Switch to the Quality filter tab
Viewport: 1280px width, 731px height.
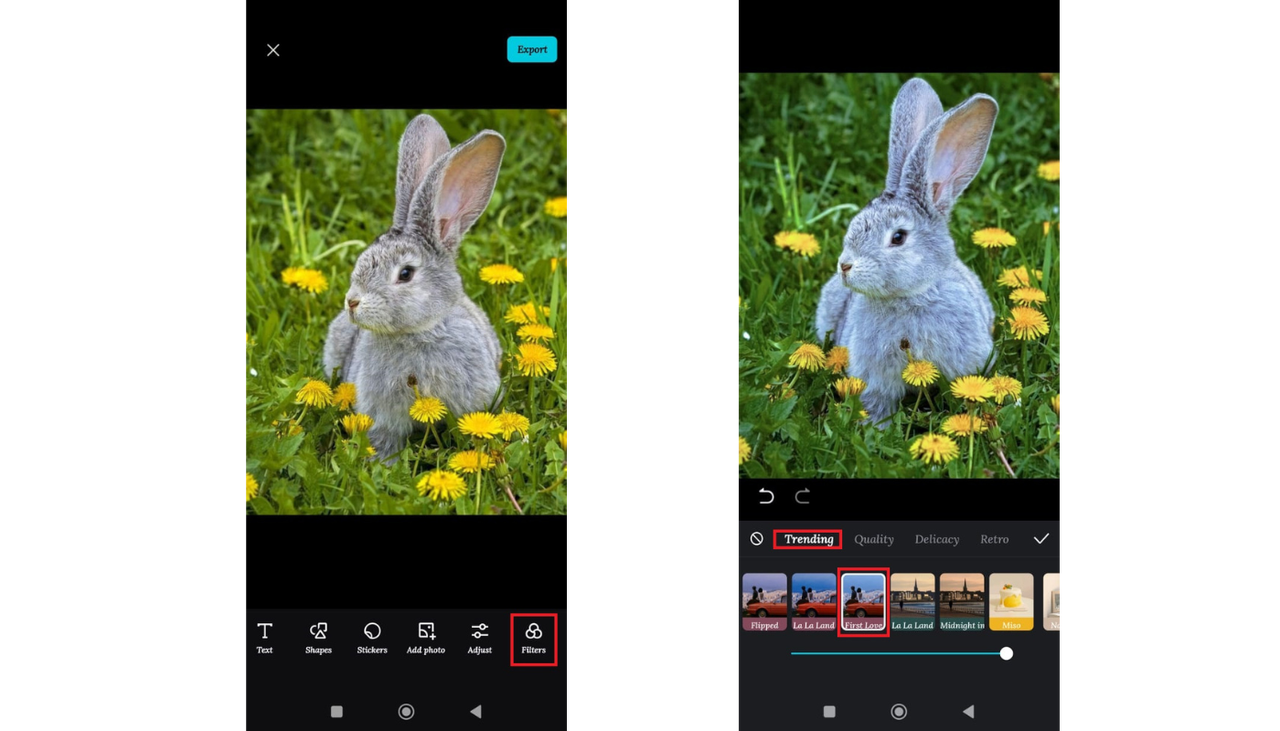[874, 539]
